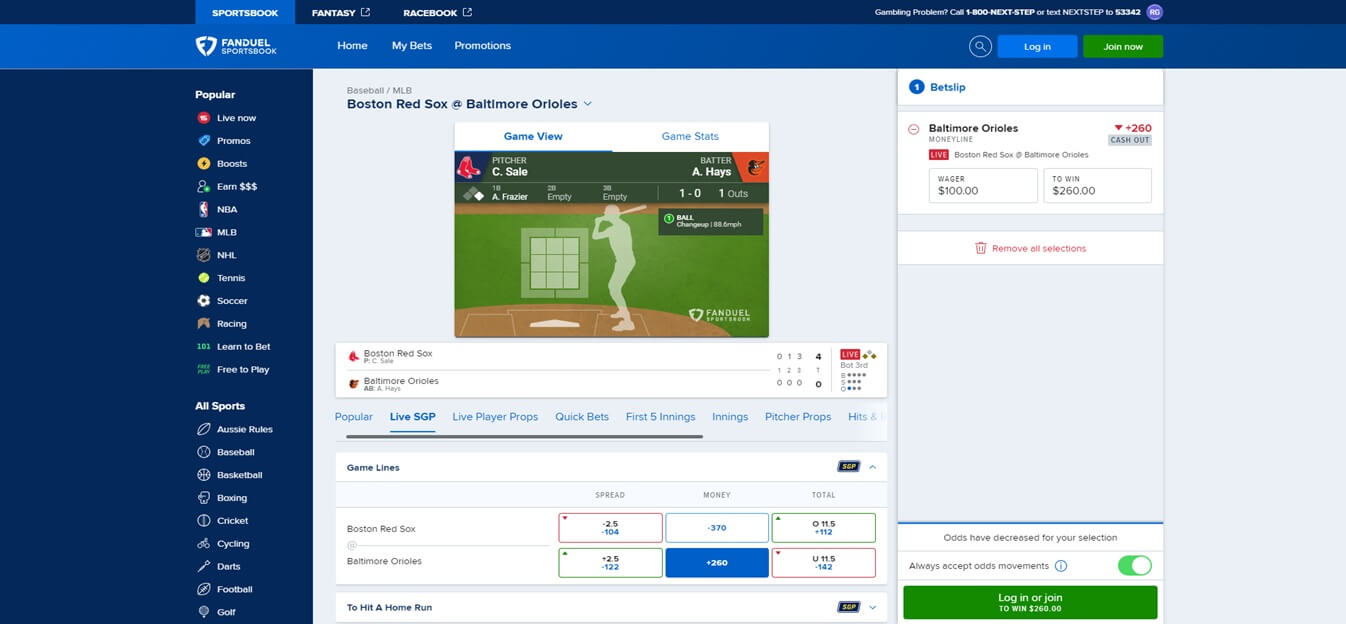Click the To Win amount field
The height and width of the screenshot is (624, 1346).
click(1097, 185)
